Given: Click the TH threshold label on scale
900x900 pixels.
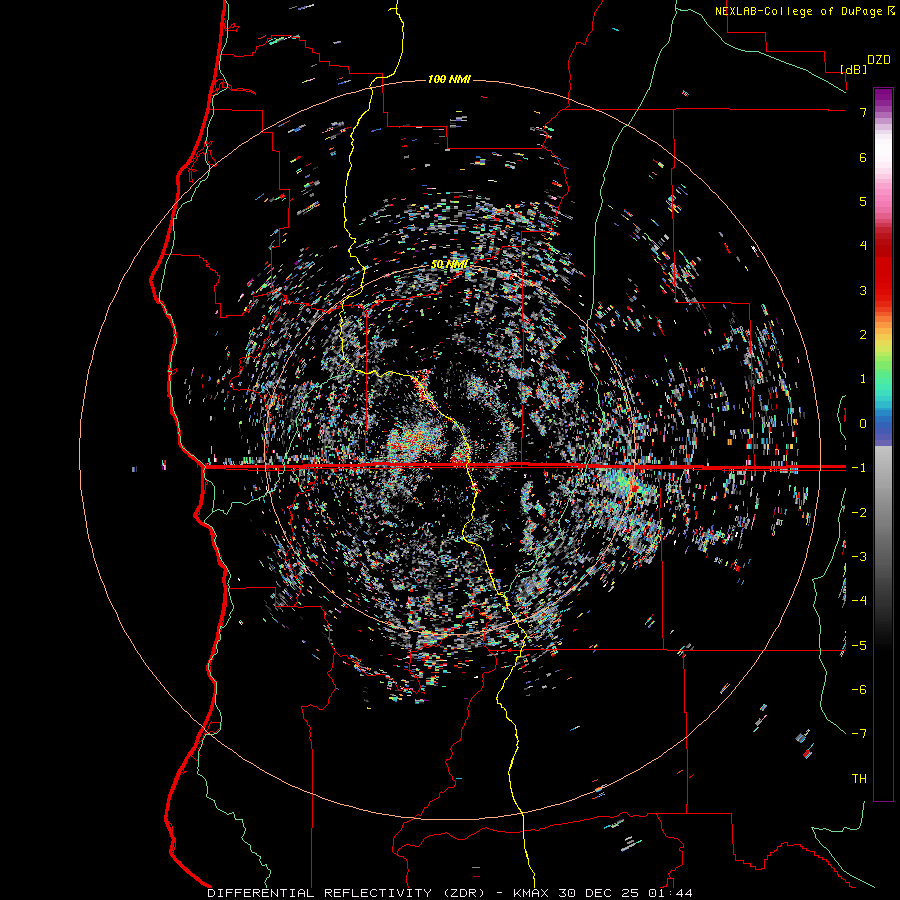Looking at the screenshot, I should 859,779.
